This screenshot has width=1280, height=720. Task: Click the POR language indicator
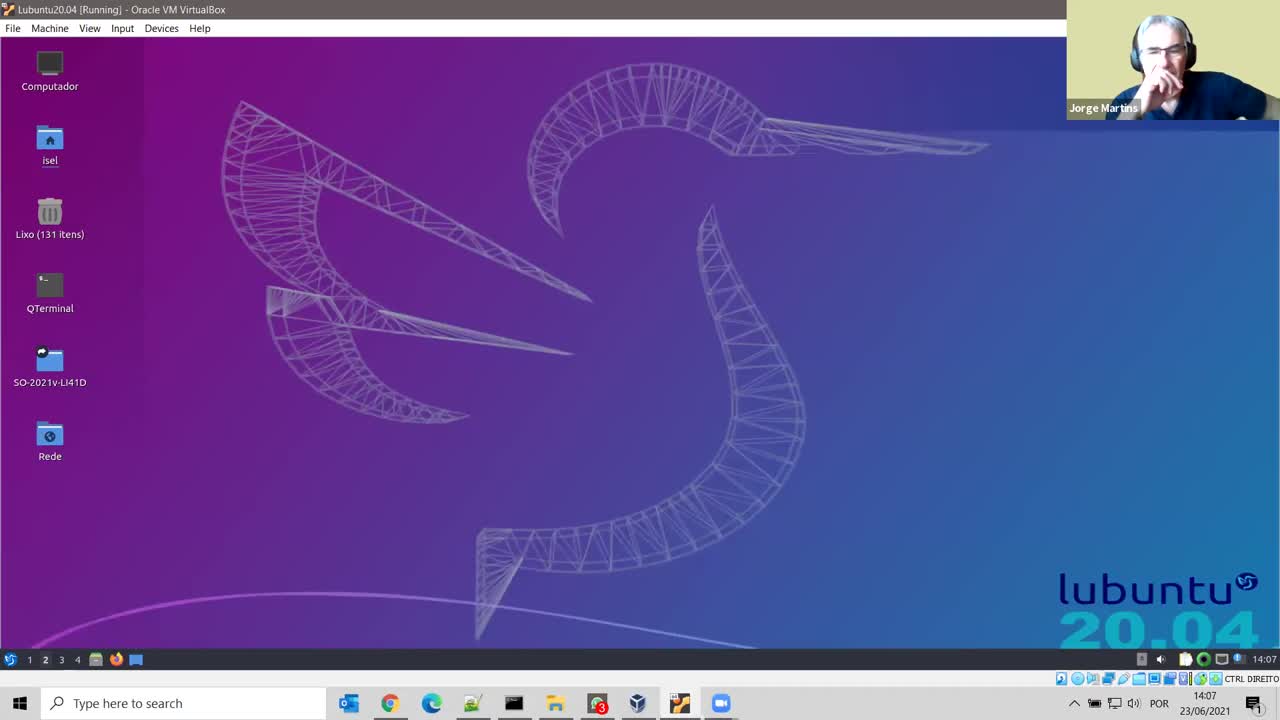coord(1159,703)
